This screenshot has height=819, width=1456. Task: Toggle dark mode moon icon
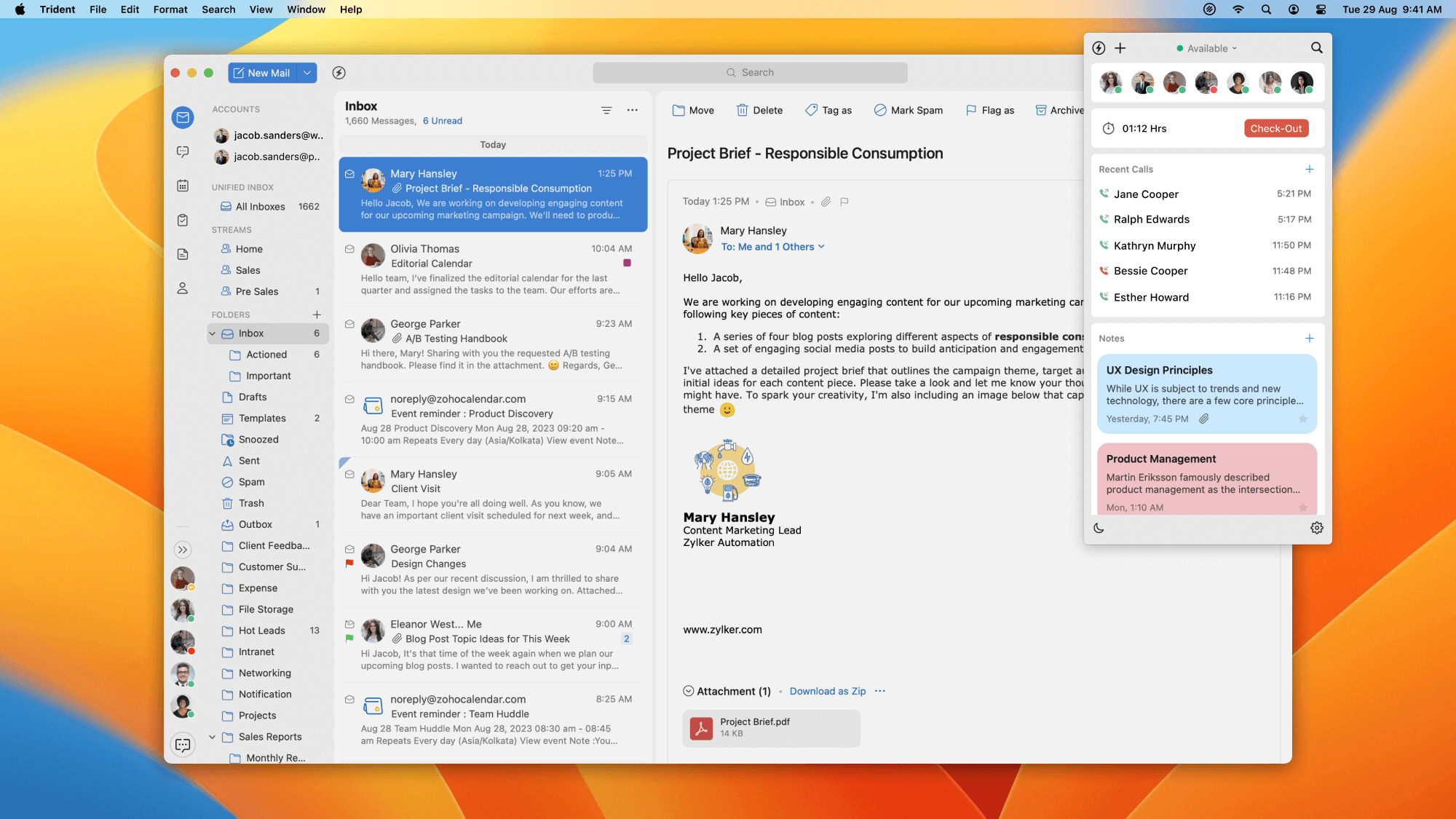point(1099,528)
